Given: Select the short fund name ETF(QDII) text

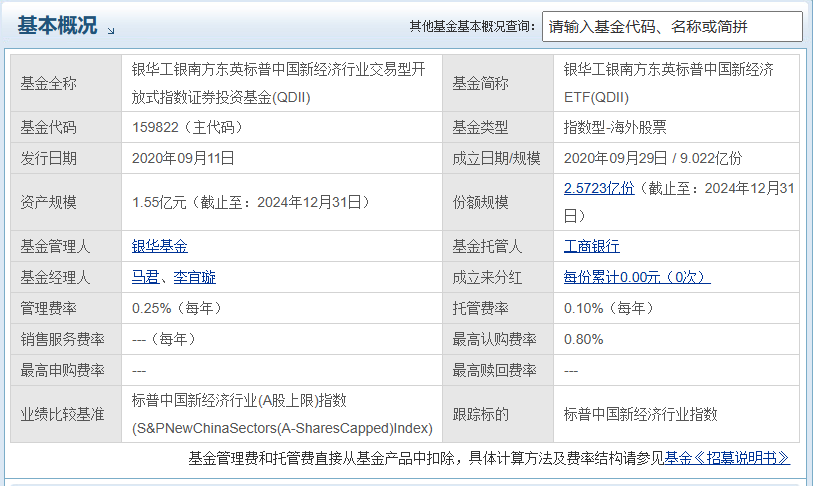Looking at the screenshot, I should tap(596, 97).
